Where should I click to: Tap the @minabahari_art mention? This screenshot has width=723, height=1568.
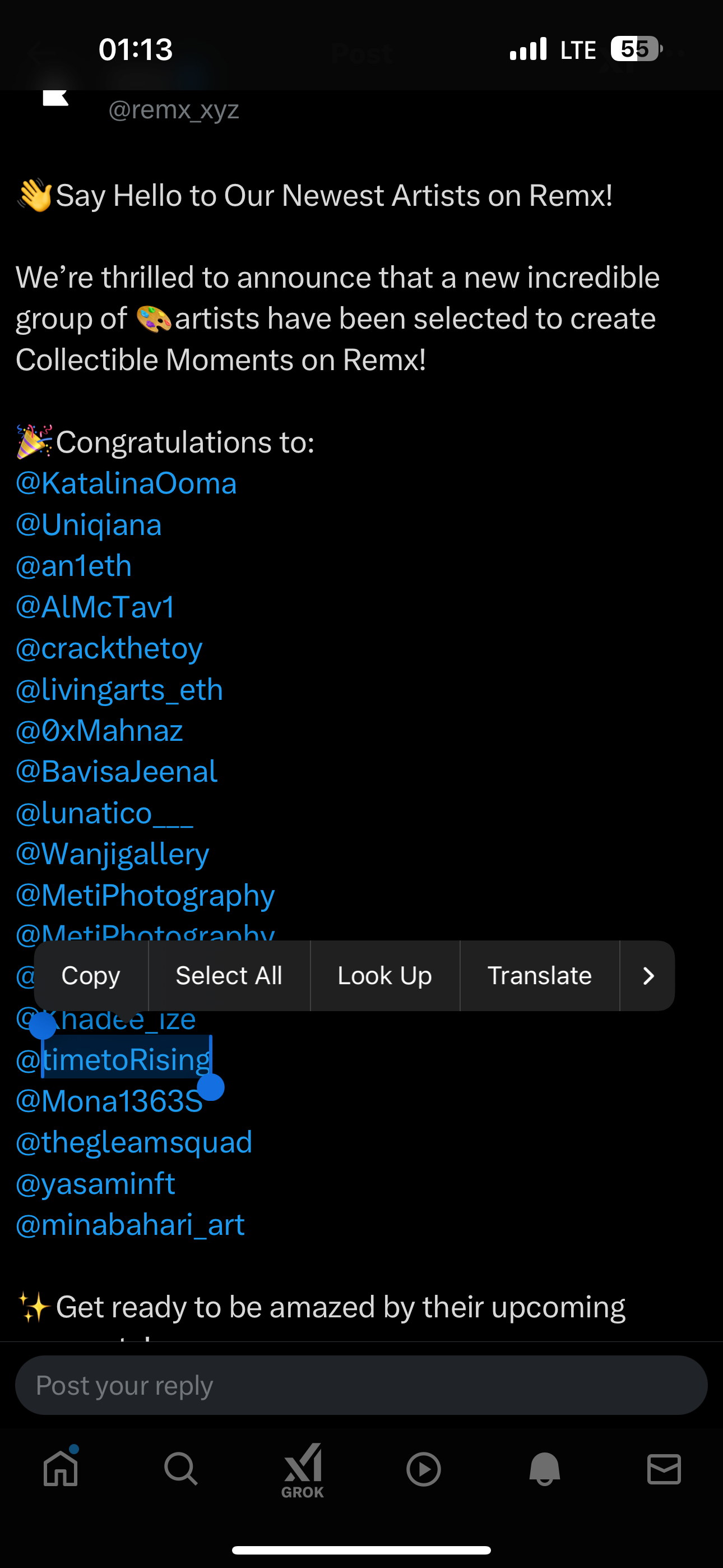(x=130, y=1225)
